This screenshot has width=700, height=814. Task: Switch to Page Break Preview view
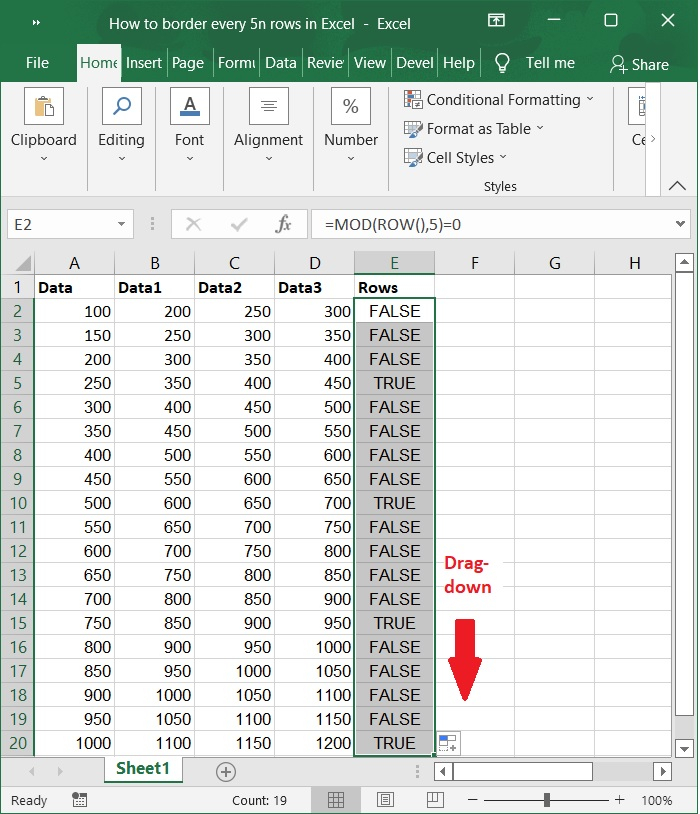pos(433,800)
